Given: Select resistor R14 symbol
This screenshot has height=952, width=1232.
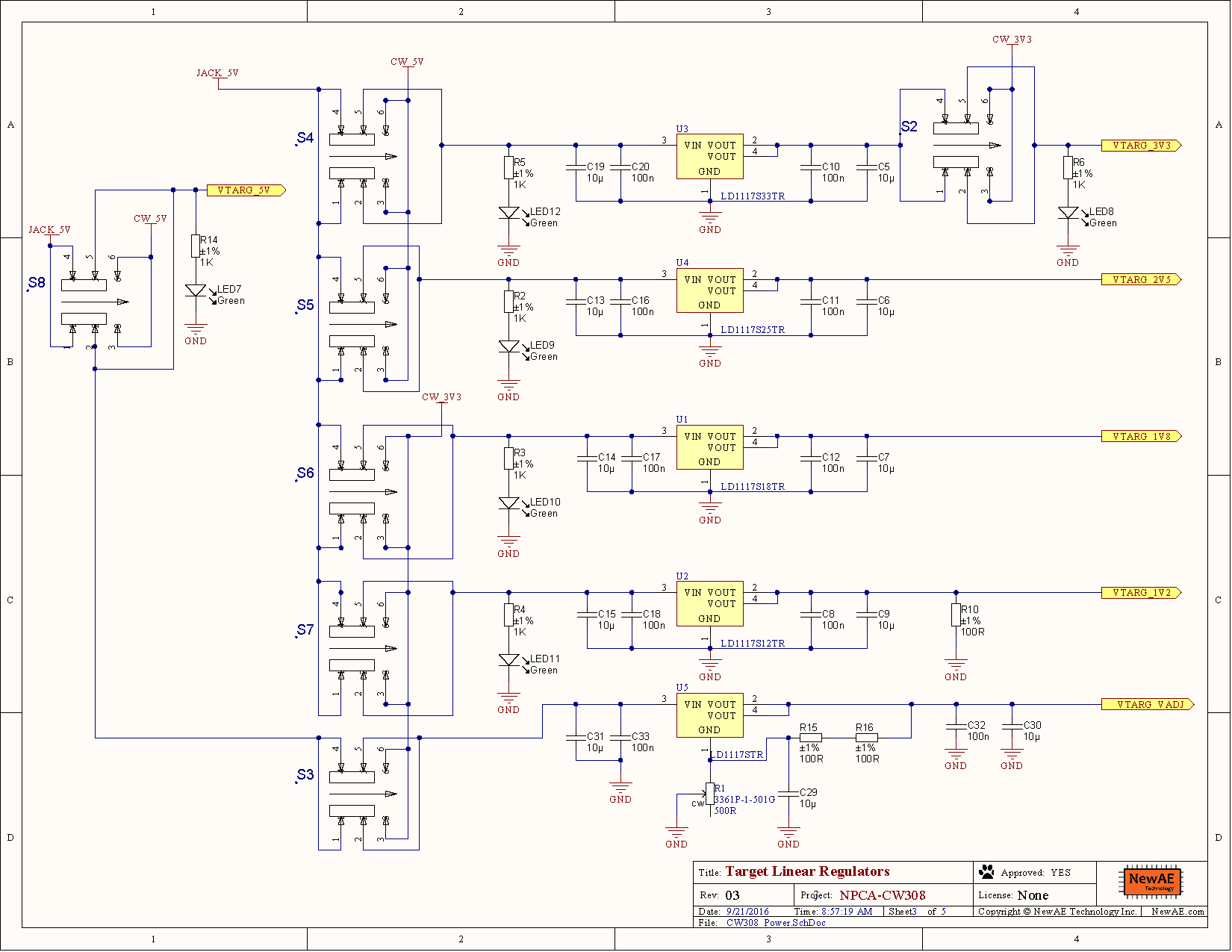Looking at the screenshot, I should tap(196, 246).
